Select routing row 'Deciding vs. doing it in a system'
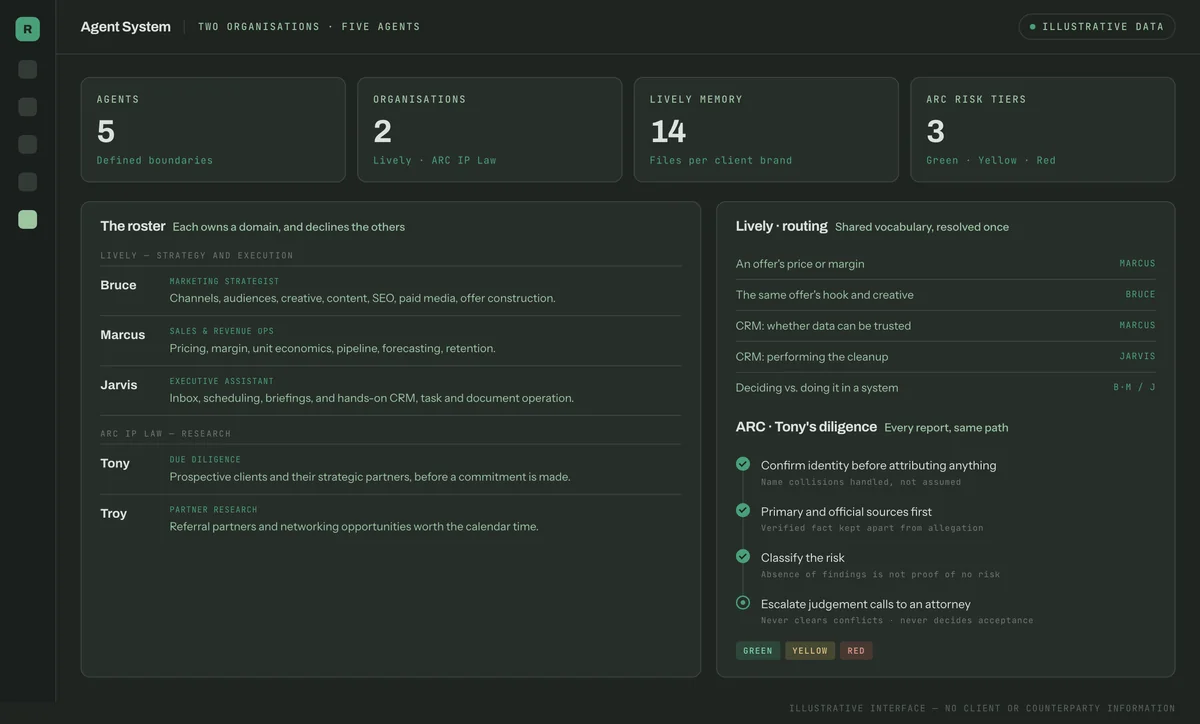The width and height of the screenshot is (1200, 724). tap(946, 388)
